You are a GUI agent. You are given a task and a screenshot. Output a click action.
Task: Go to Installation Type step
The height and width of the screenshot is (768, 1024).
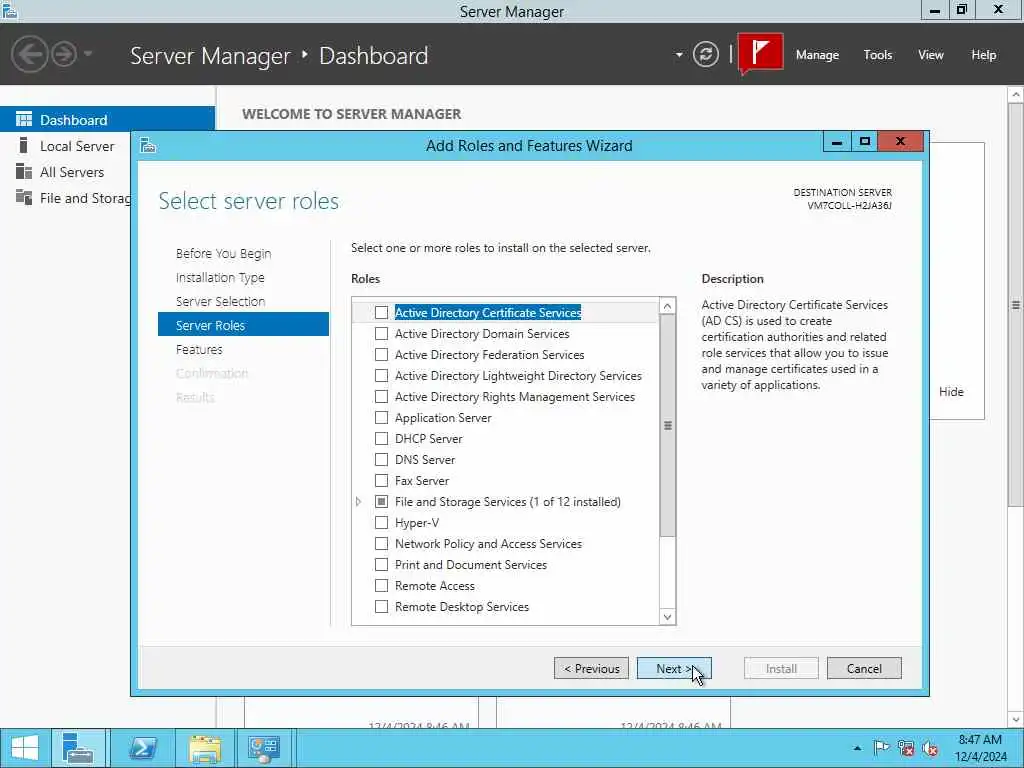[220, 278]
